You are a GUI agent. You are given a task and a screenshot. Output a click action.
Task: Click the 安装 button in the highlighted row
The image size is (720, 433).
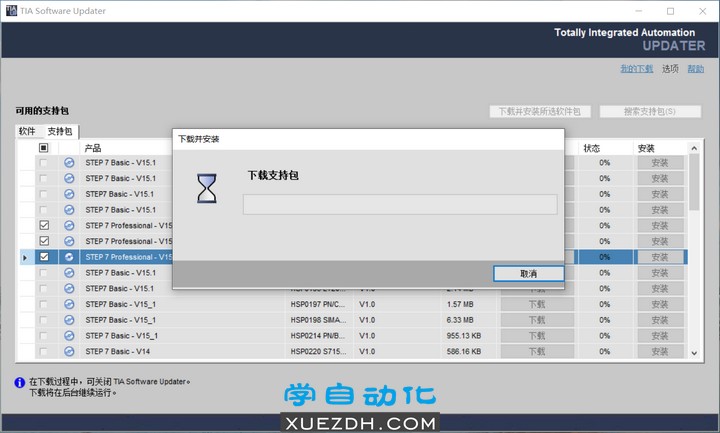660,257
